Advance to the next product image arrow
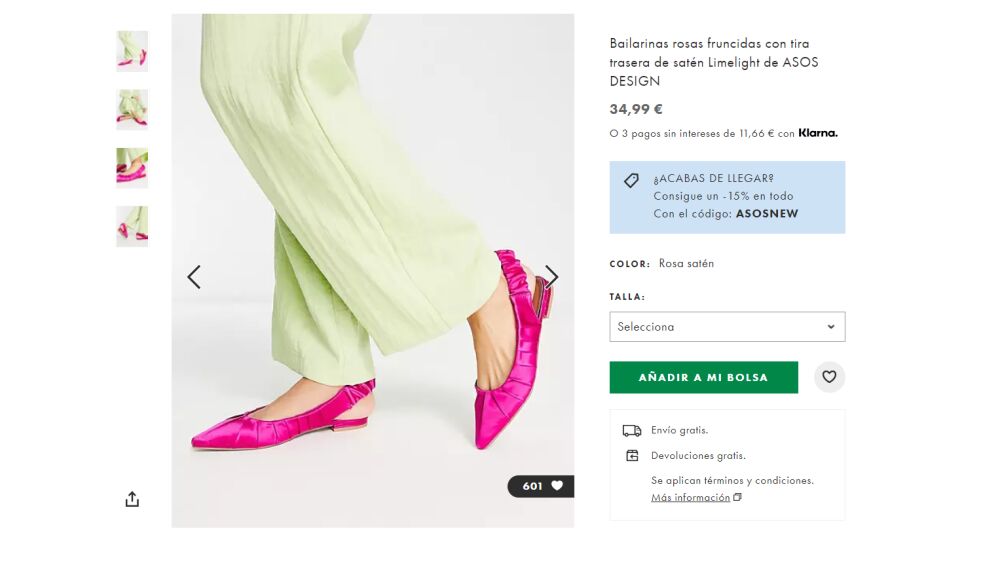Image resolution: width=1000 pixels, height=567 pixels. coord(552,277)
